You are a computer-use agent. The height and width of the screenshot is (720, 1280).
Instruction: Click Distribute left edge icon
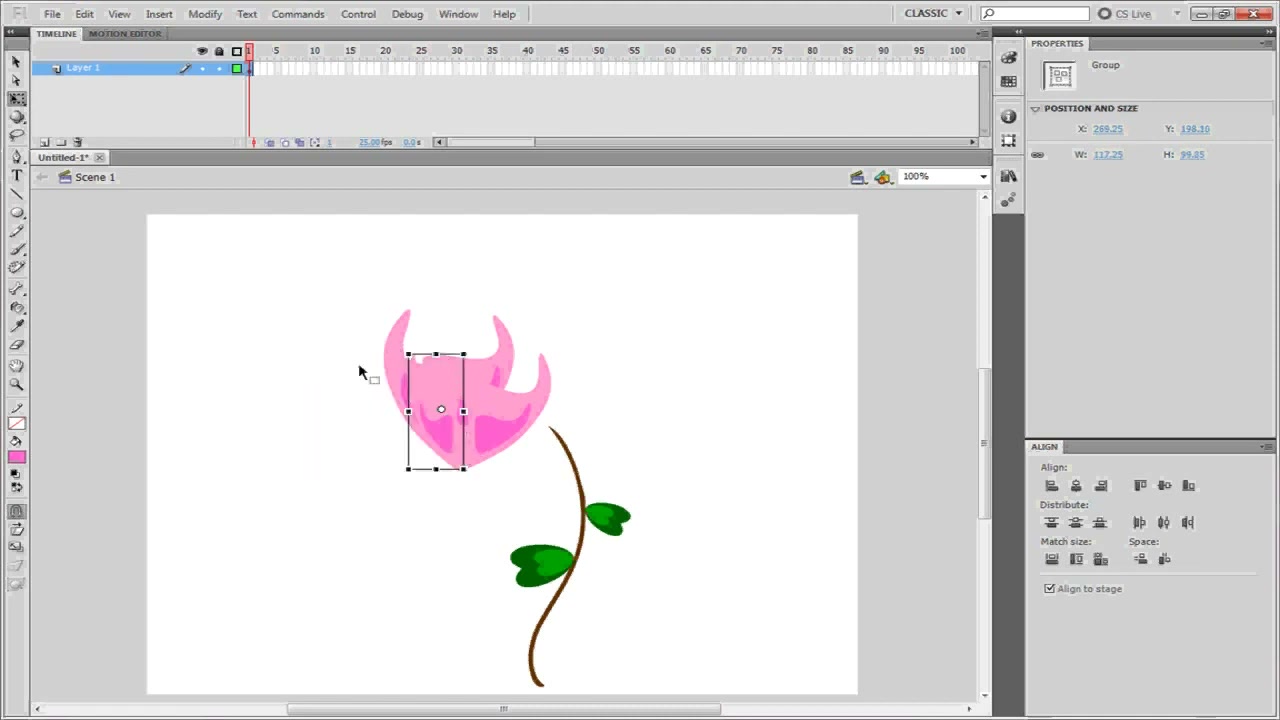click(1140, 523)
